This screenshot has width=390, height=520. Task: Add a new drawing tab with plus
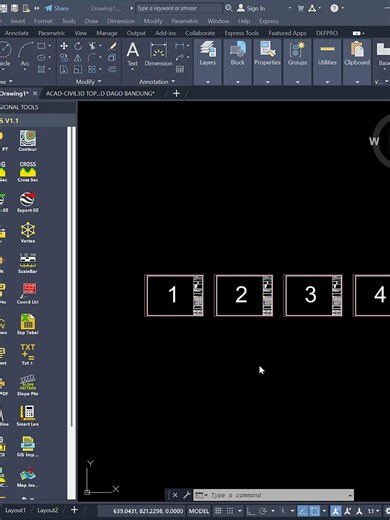tap(176, 93)
